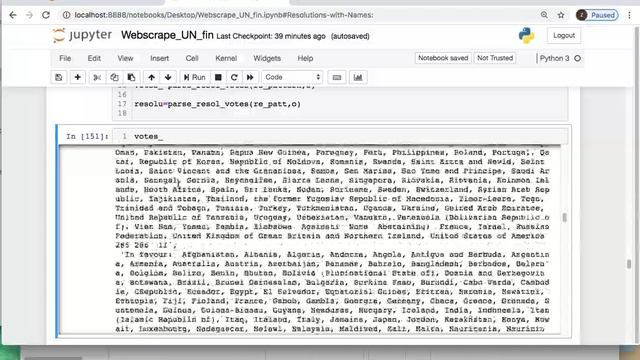Interrupt the kernel with the stop icon

point(218,77)
